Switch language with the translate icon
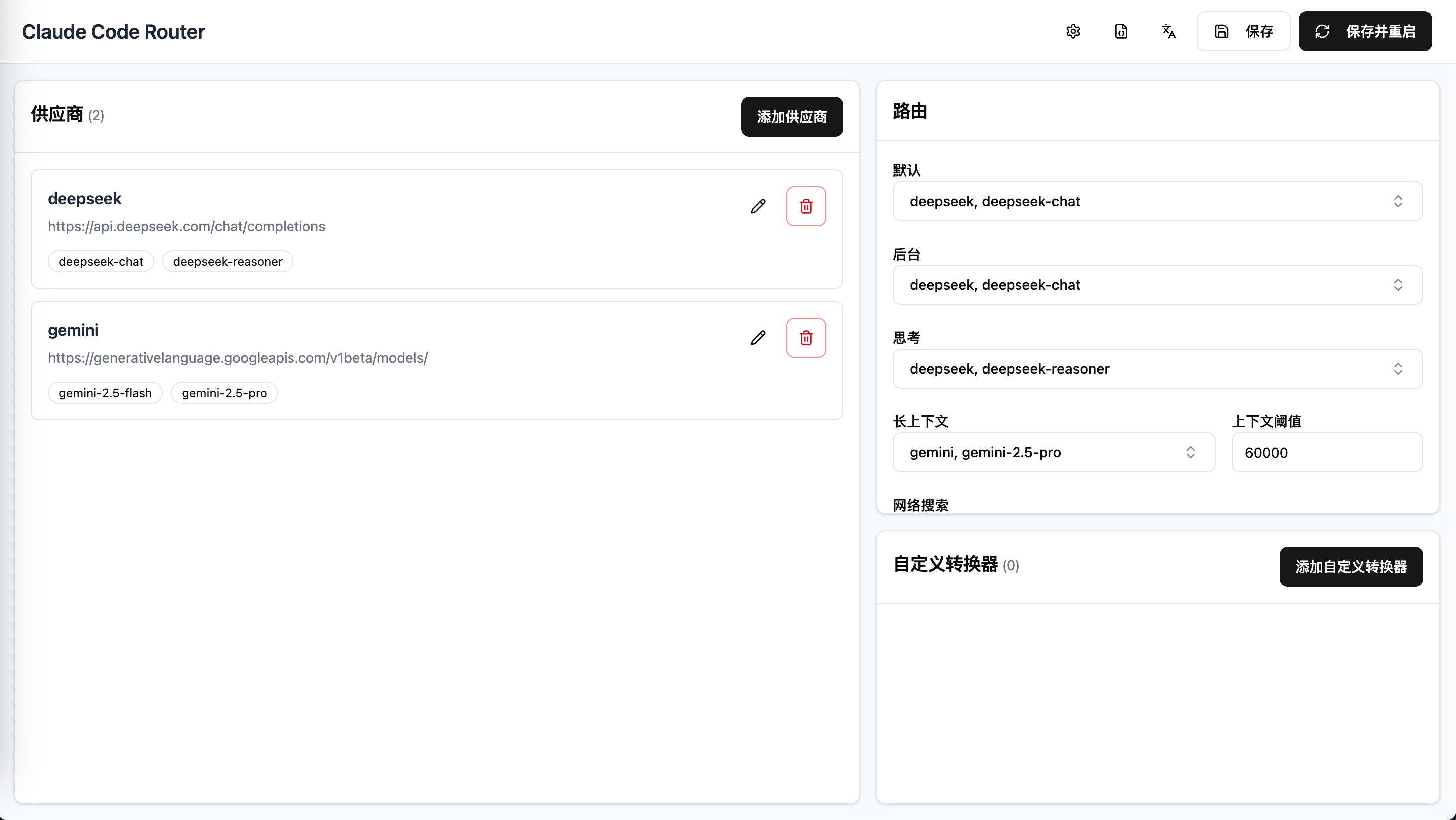This screenshot has width=1456, height=820. (1168, 32)
